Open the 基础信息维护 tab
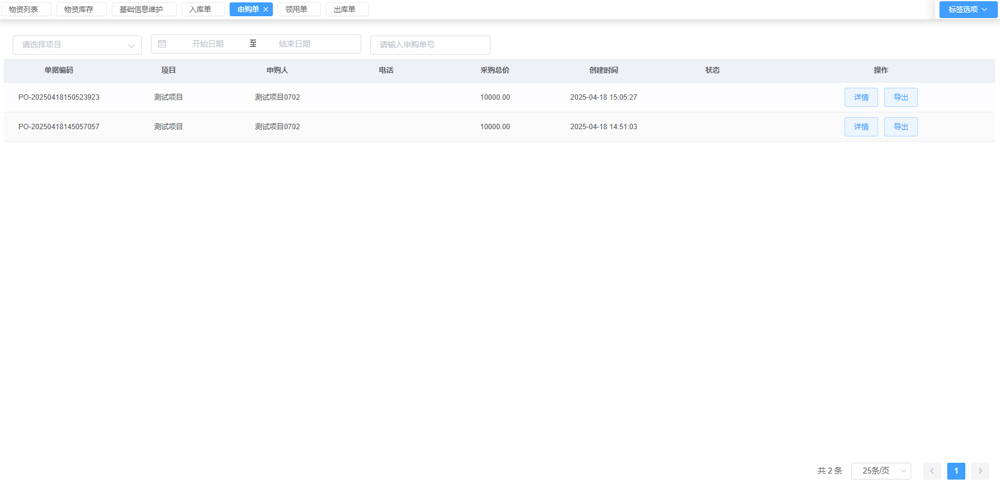Image resolution: width=1000 pixels, height=492 pixels. [x=142, y=10]
